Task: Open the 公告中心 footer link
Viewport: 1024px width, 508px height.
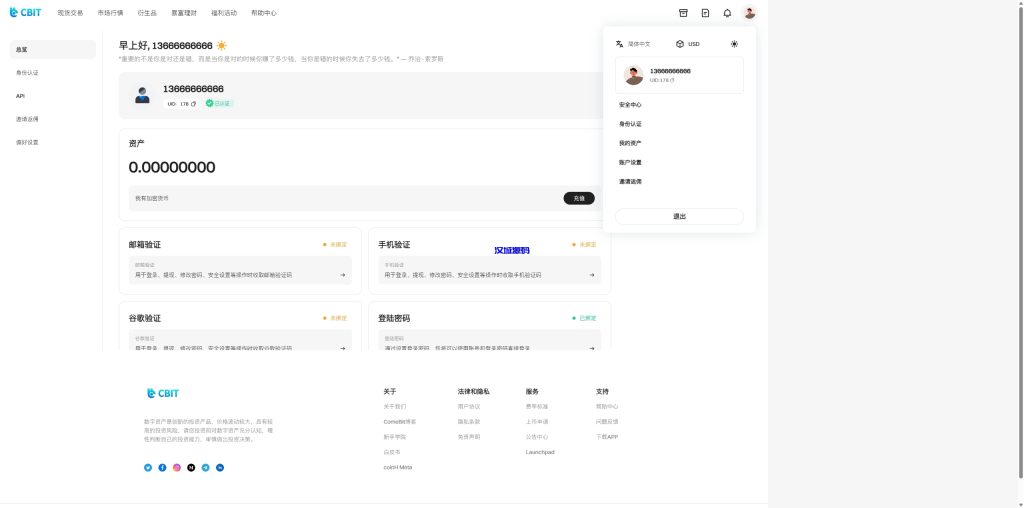Action: point(537,437)
